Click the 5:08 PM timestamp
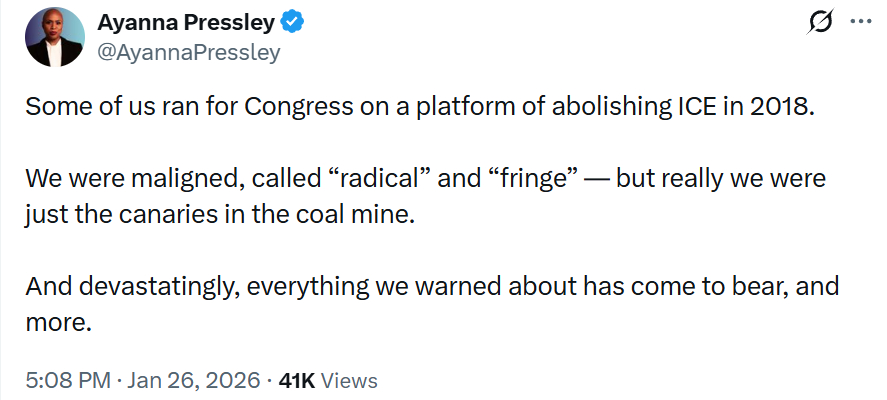Image resolution: width=887 pixels, height=400 pixels. click(69, 380)
